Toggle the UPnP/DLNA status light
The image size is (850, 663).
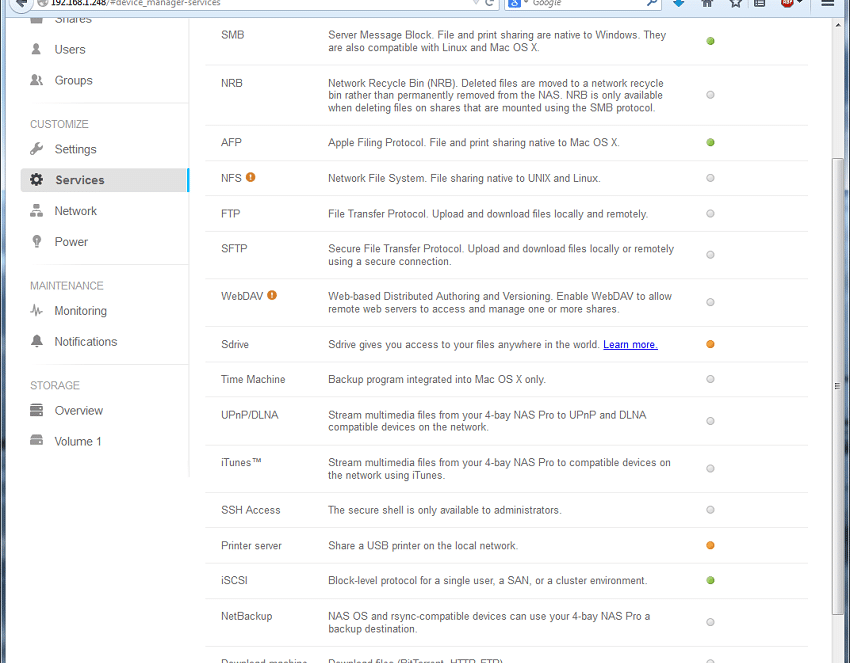[710, 421]
